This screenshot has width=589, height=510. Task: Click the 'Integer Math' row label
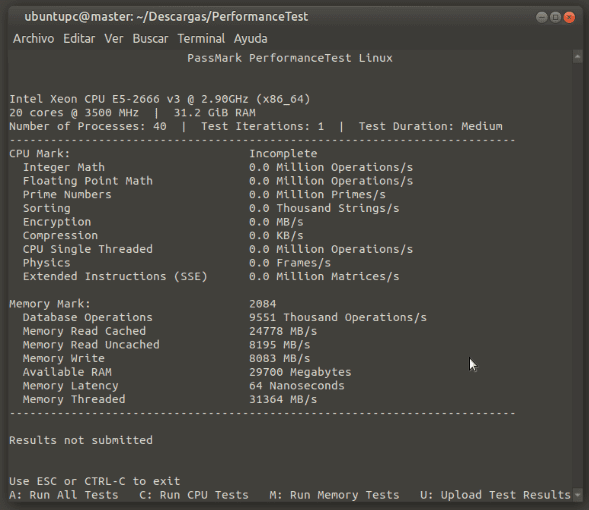tap(64, 167)
